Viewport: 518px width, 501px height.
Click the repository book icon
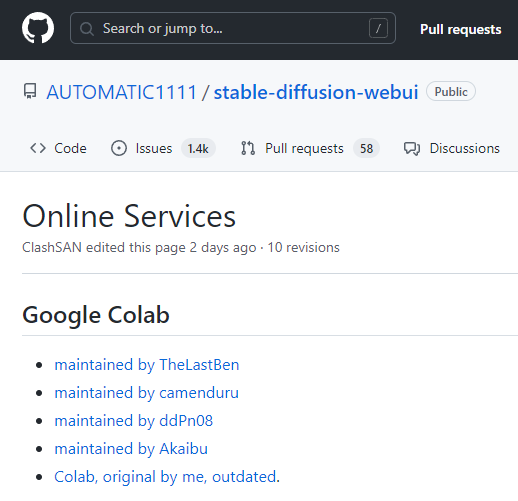[30, 91]
